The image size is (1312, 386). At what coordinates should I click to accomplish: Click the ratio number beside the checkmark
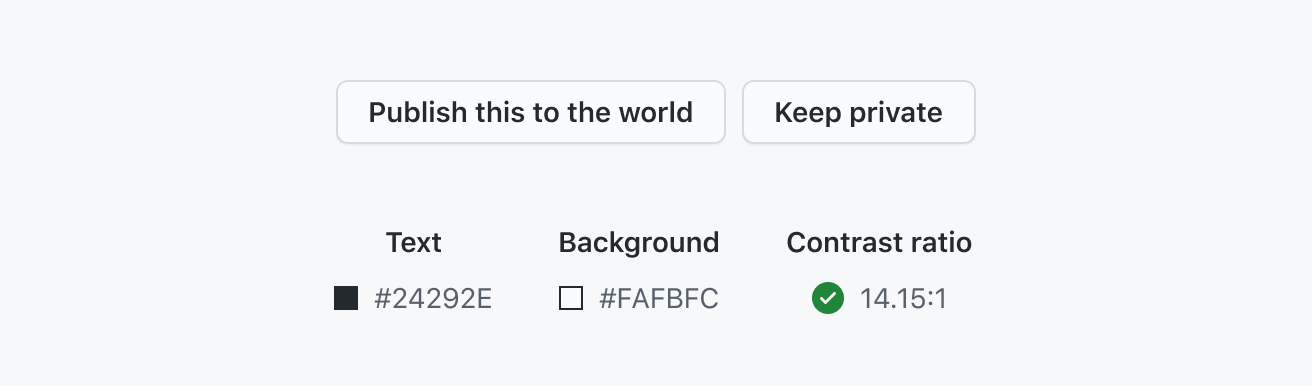tap(903, 298)
